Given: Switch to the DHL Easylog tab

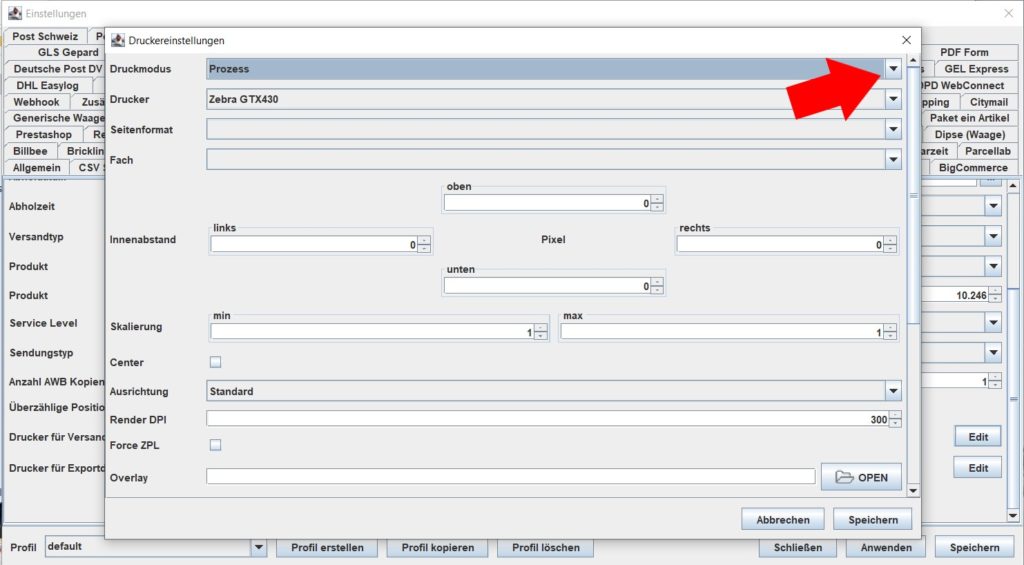Looking at the screenshot, I should [x=47, y=85].
